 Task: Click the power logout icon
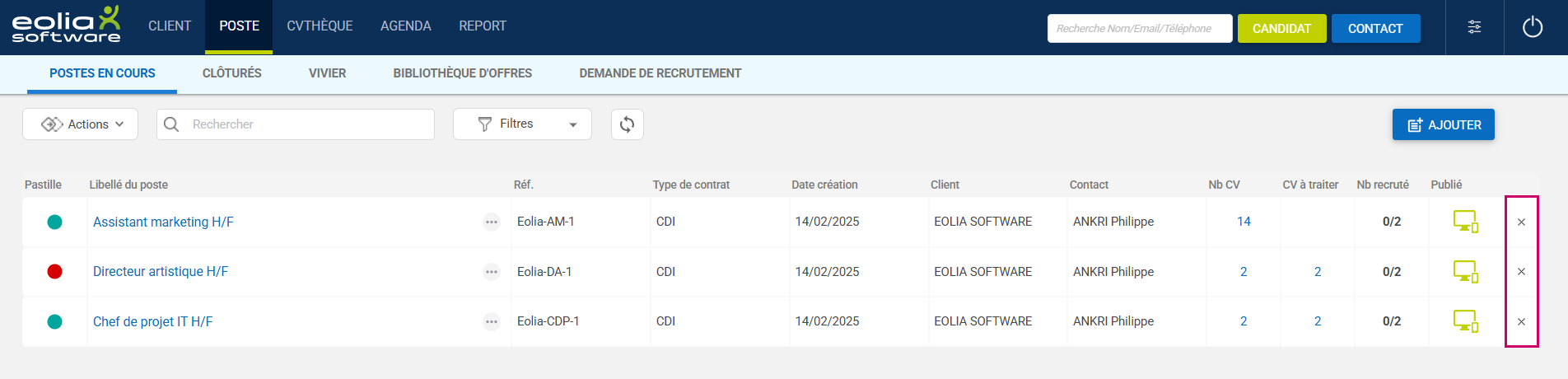1532,27
